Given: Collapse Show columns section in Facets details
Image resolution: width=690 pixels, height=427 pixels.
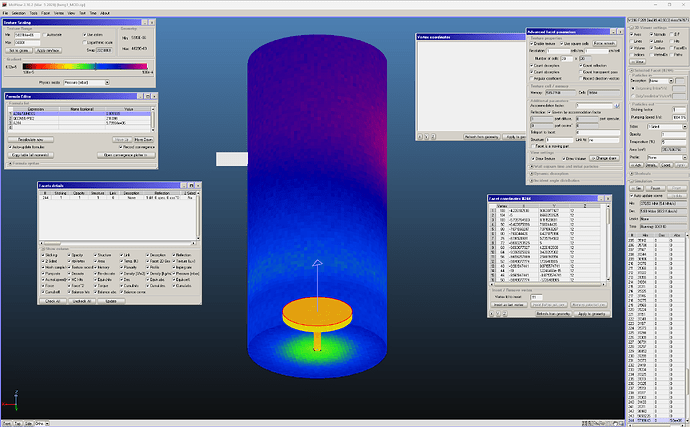Looking at the screenshot, I should pyautogui.click(x=43, y=249).
